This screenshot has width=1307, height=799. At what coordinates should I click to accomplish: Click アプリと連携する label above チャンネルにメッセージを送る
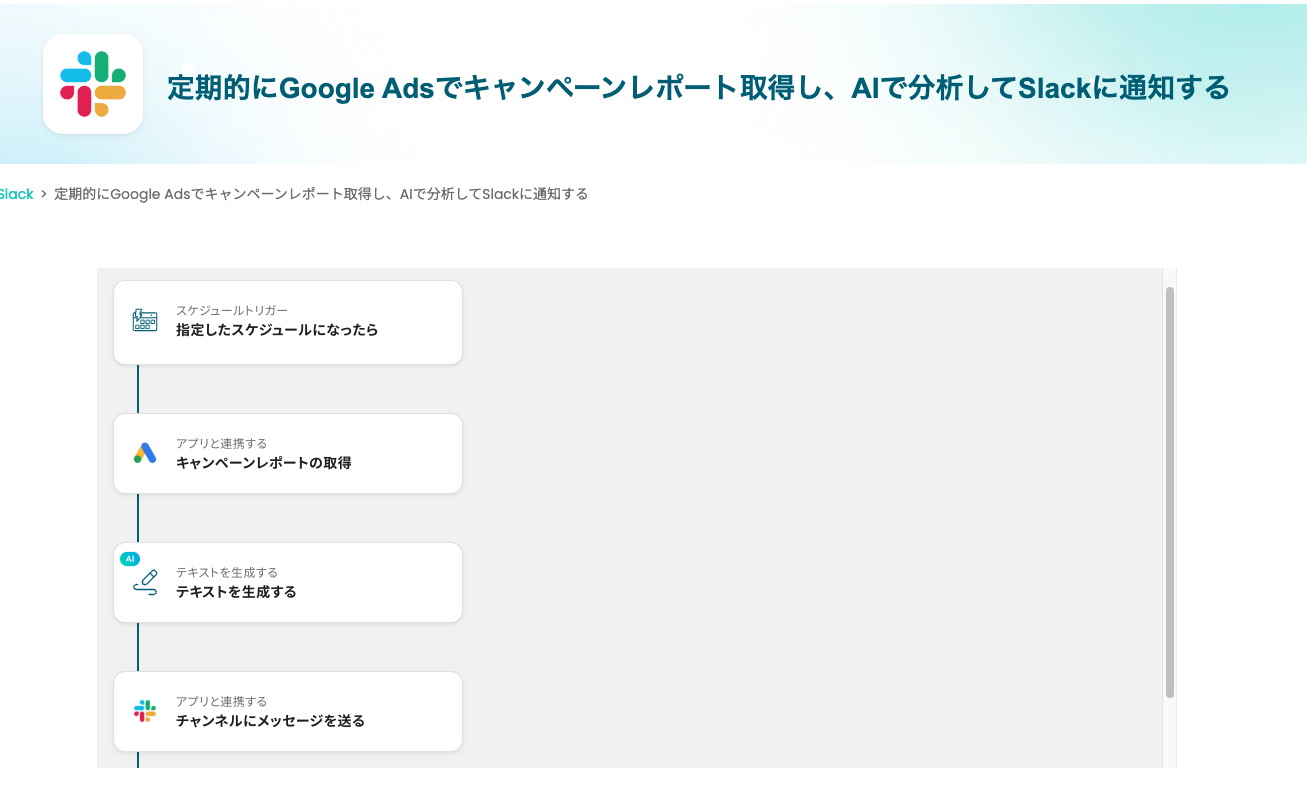(x=221, y=702)
